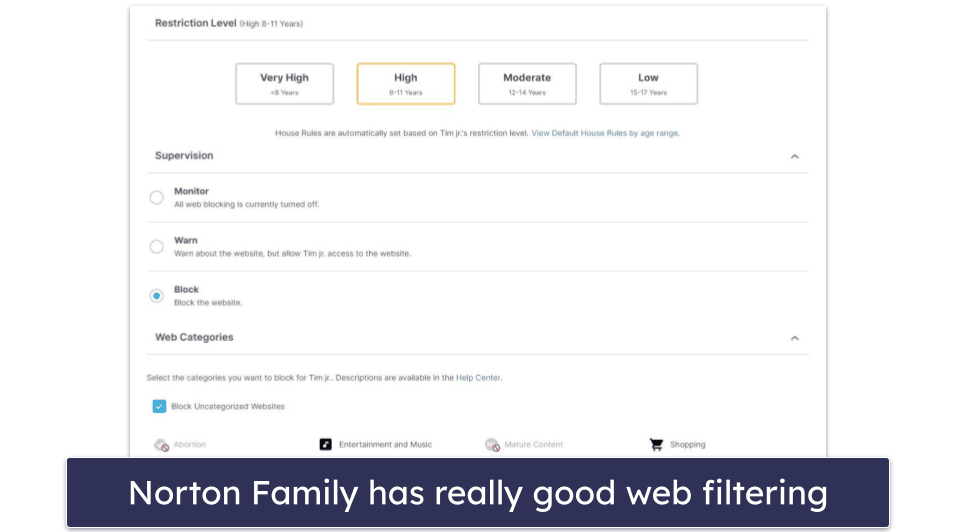Viewport: 957px width, 532px height.
Task: Click the Entertainment and Music note icon
Action: (x=326, y=445)
